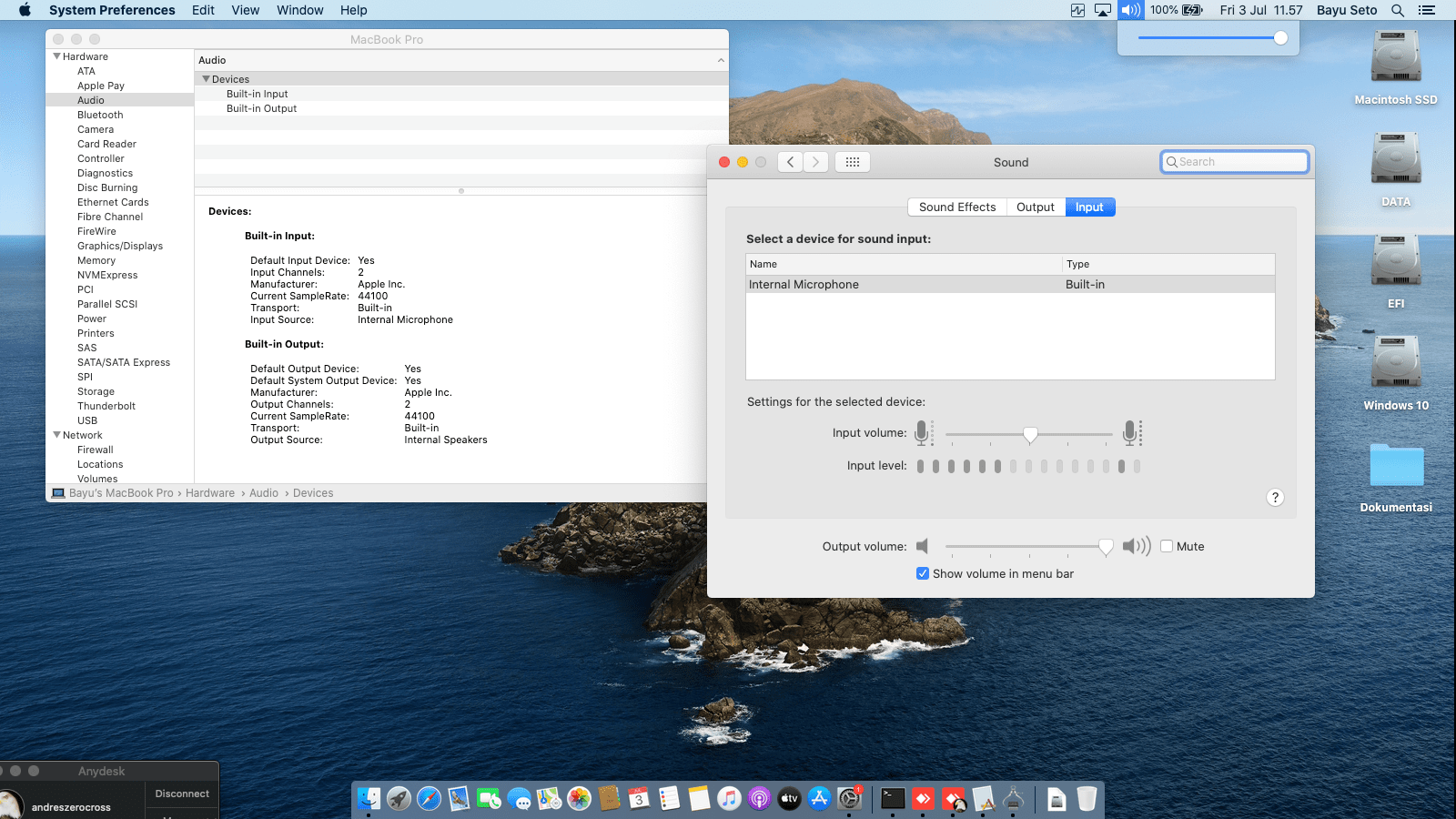Go back using the Sound window back arrow
The image size is (1456, 819).
(x=790, y=162)
